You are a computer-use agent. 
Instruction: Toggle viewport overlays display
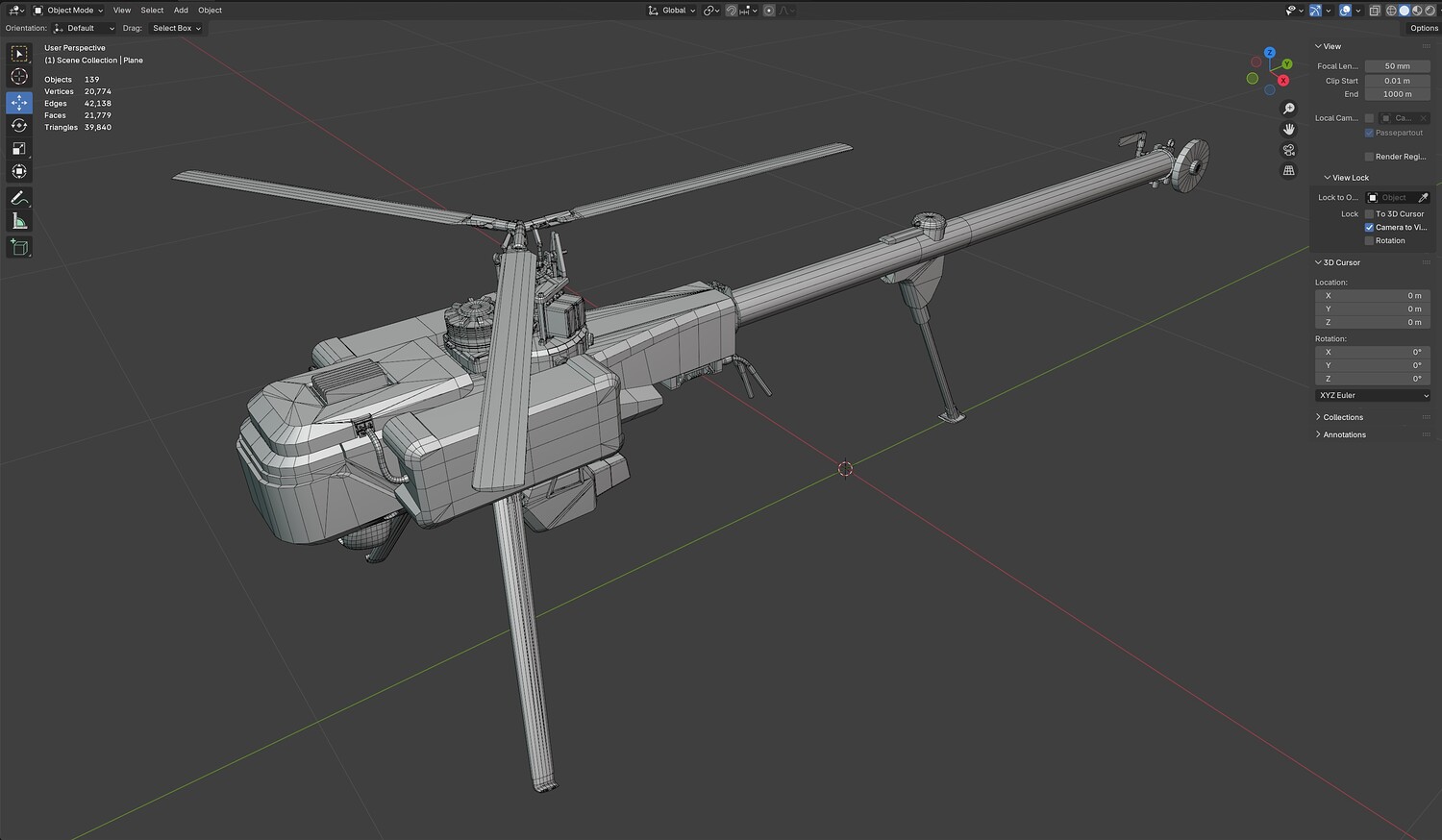(x=1345, y=11)
